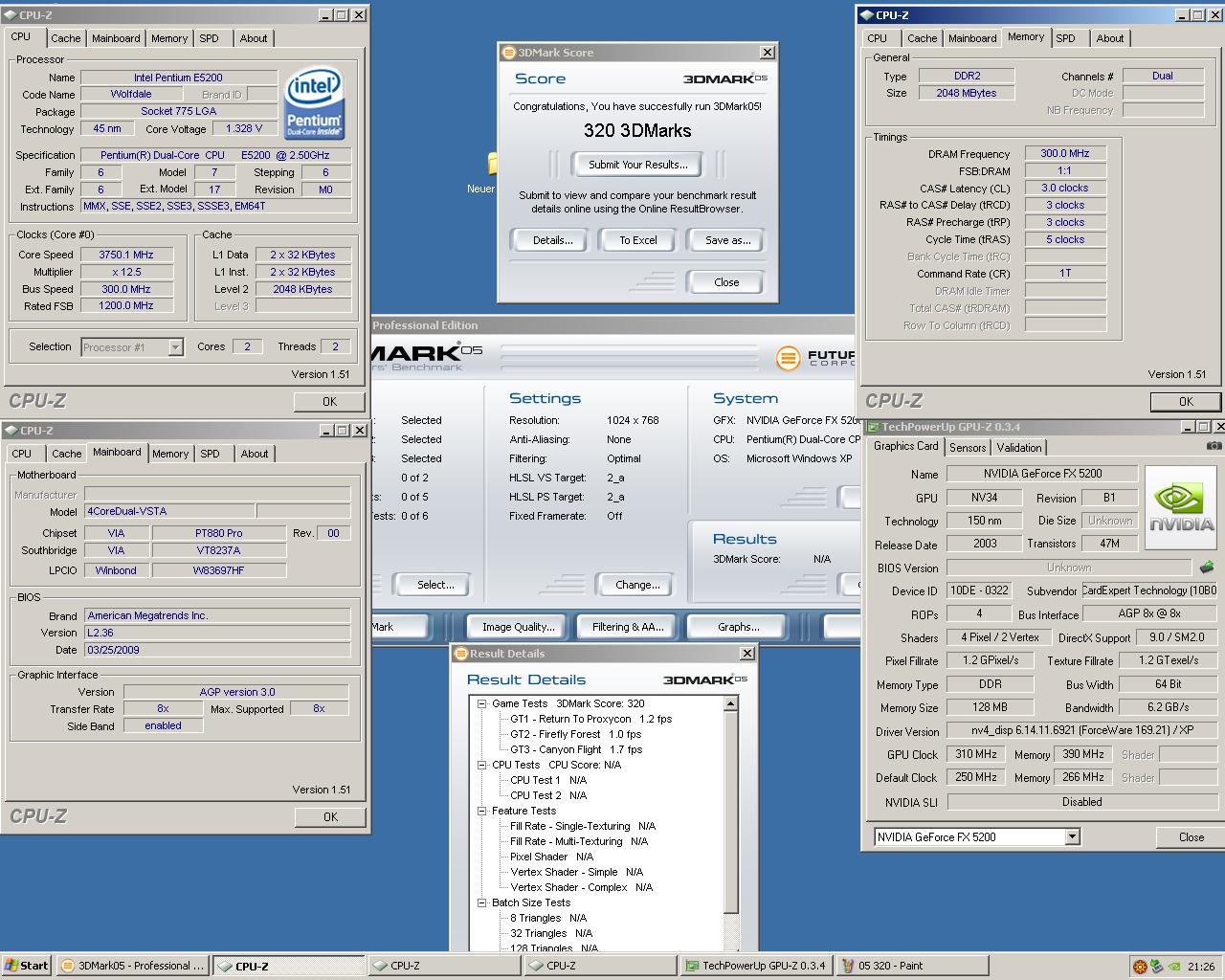Screen dimensions: 1225x980
Task: Click title icon of CPU-Z Processor window
Action: tap(11, 15)
